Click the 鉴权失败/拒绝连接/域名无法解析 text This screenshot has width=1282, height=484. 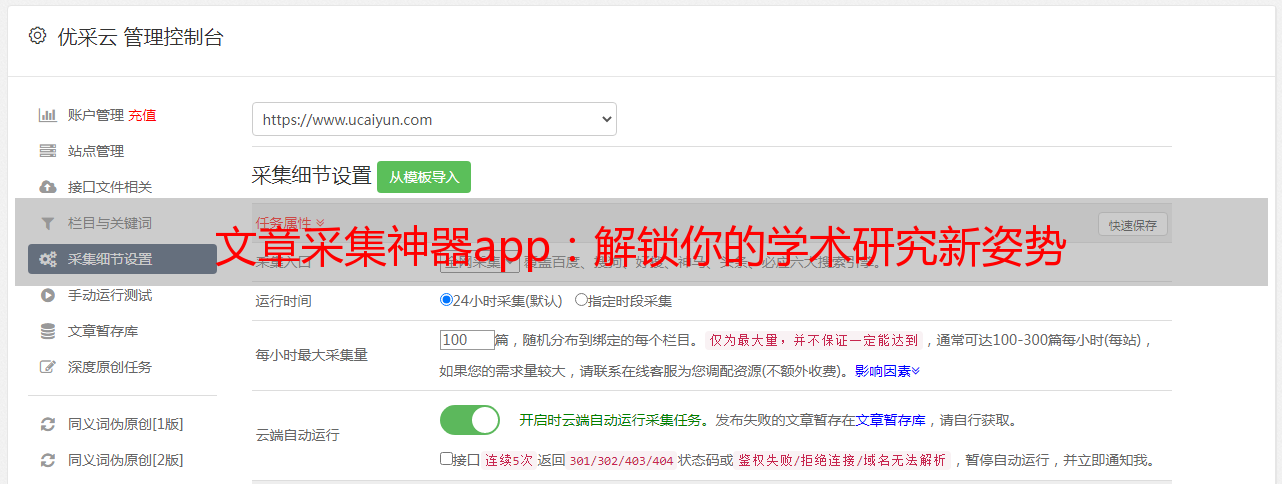[843, 461]
